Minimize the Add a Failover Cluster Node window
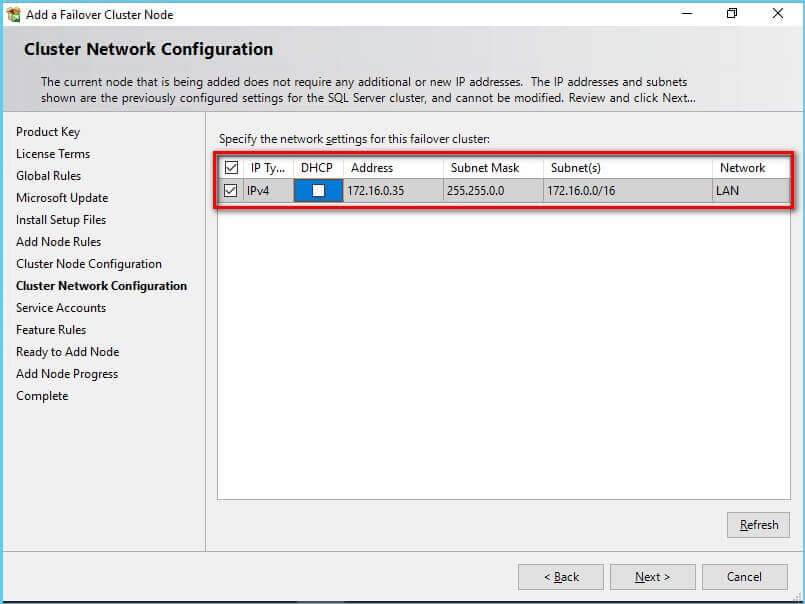 pos(686,13)
